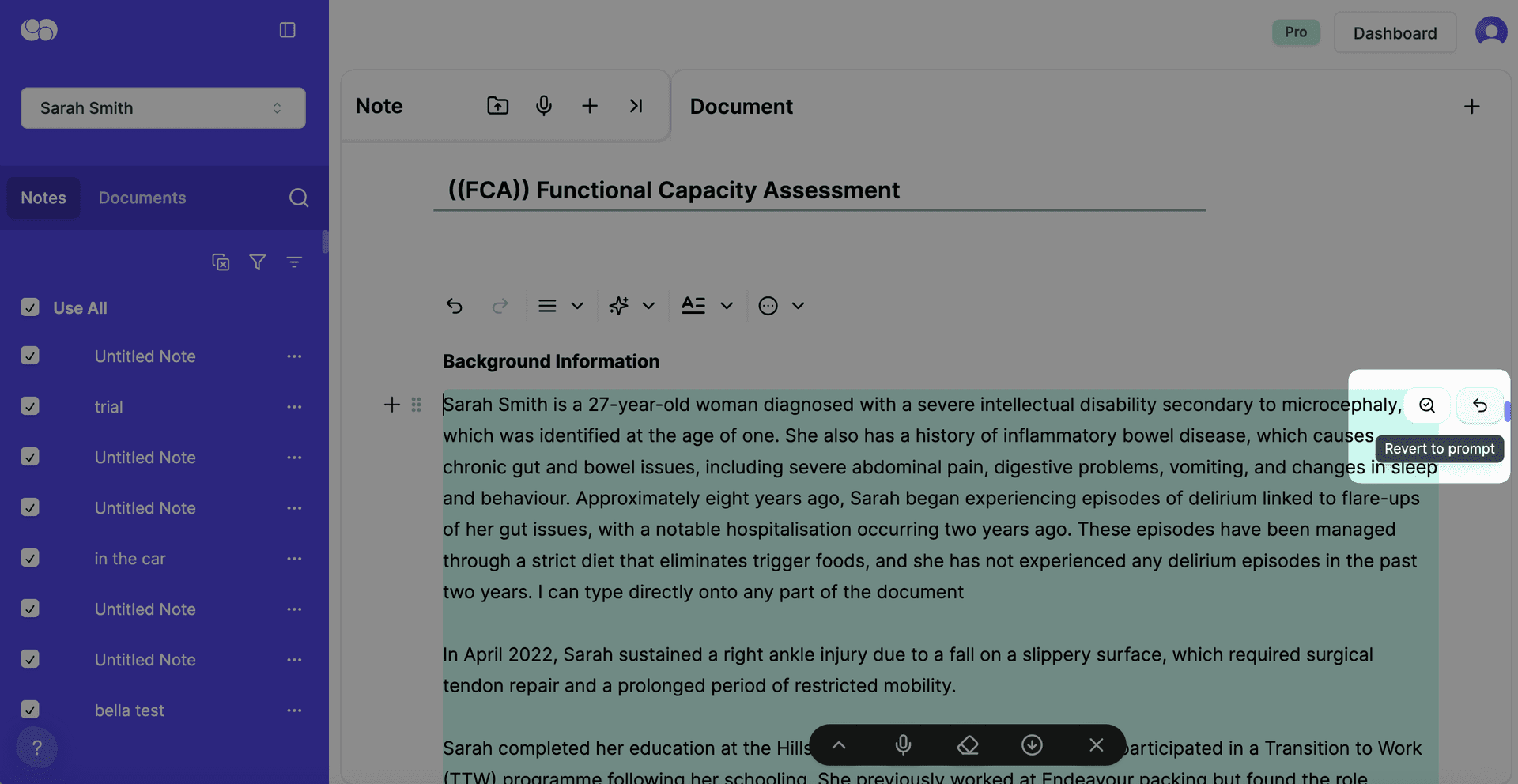Screen dimensions: 1518x784
Task: Click the upload folder icon in Note panel
Action: click(x=497, y=105)
